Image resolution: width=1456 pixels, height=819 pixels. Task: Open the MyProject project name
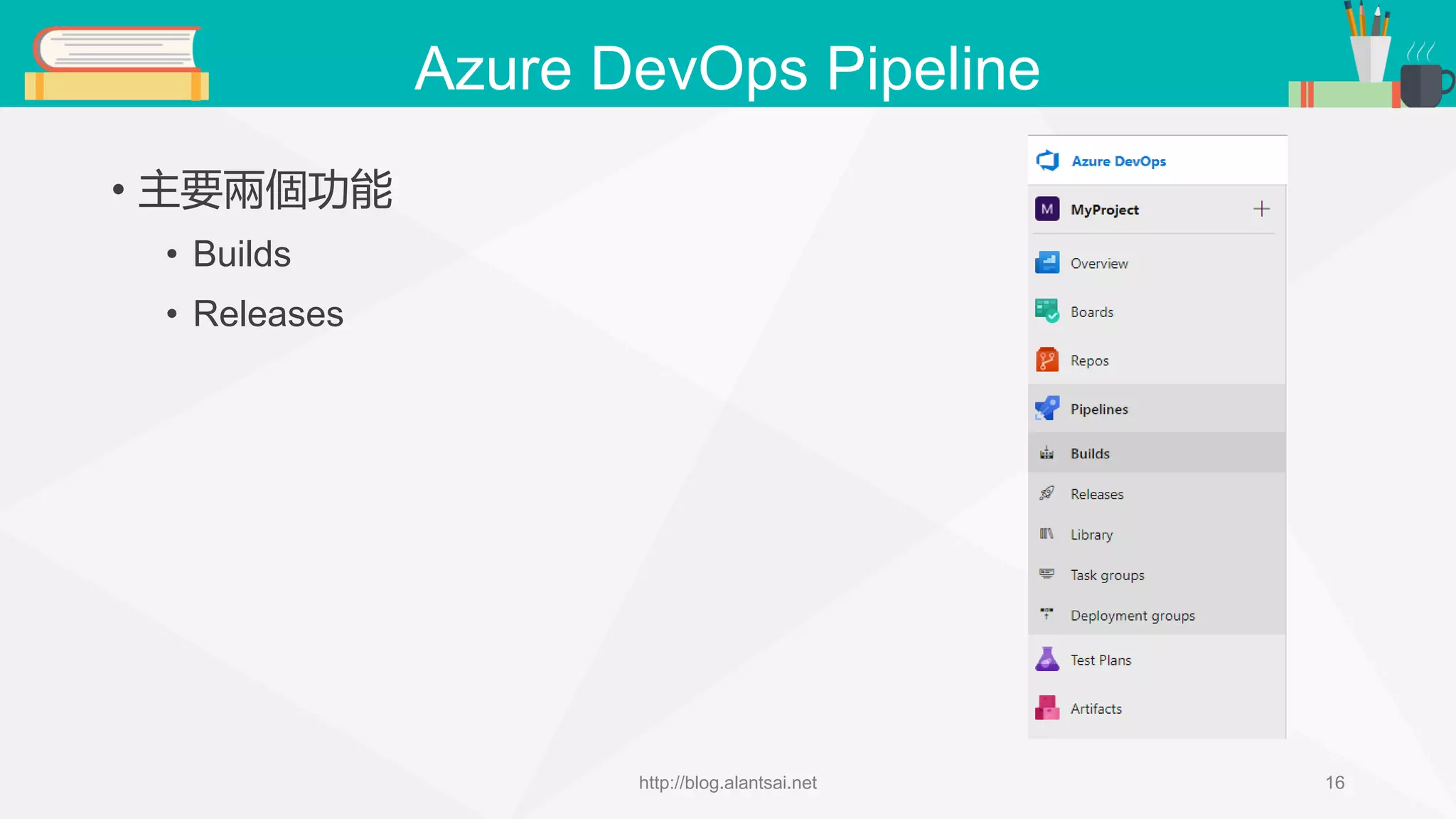1105,210
